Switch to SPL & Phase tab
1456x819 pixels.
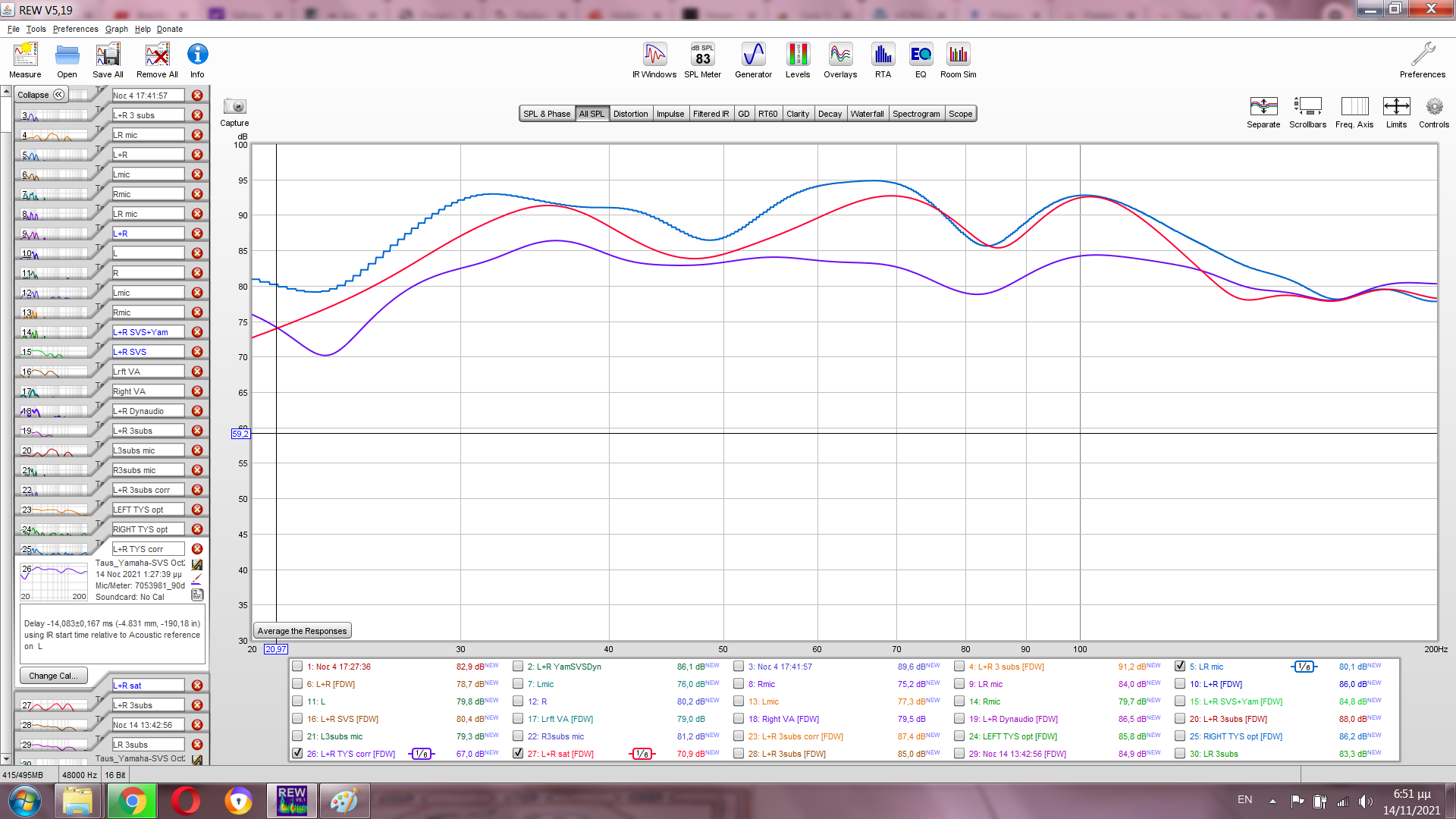click(547, 114)
